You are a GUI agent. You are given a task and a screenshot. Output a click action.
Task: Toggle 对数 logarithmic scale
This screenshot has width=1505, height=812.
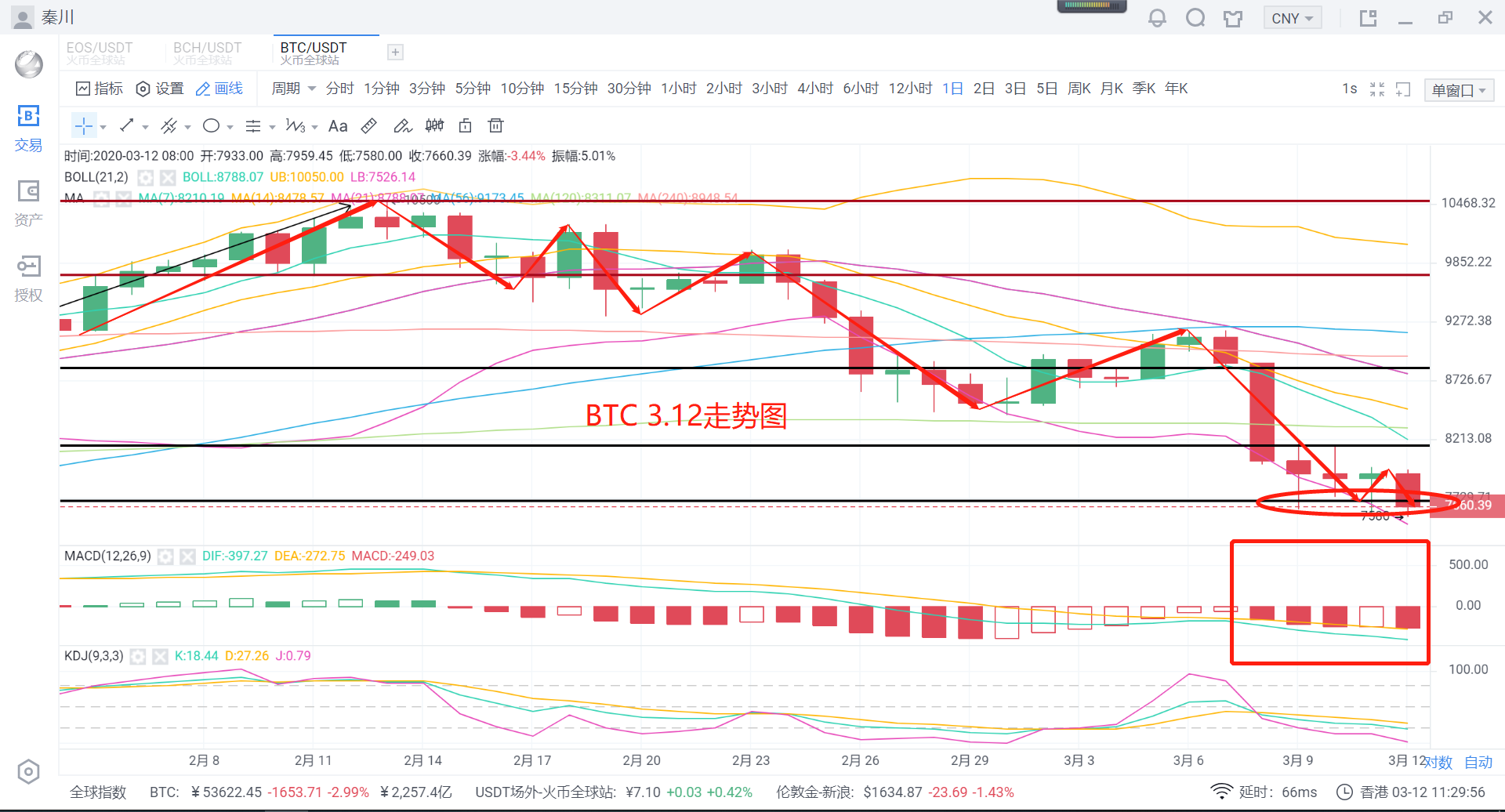(x=1439, y=762)
